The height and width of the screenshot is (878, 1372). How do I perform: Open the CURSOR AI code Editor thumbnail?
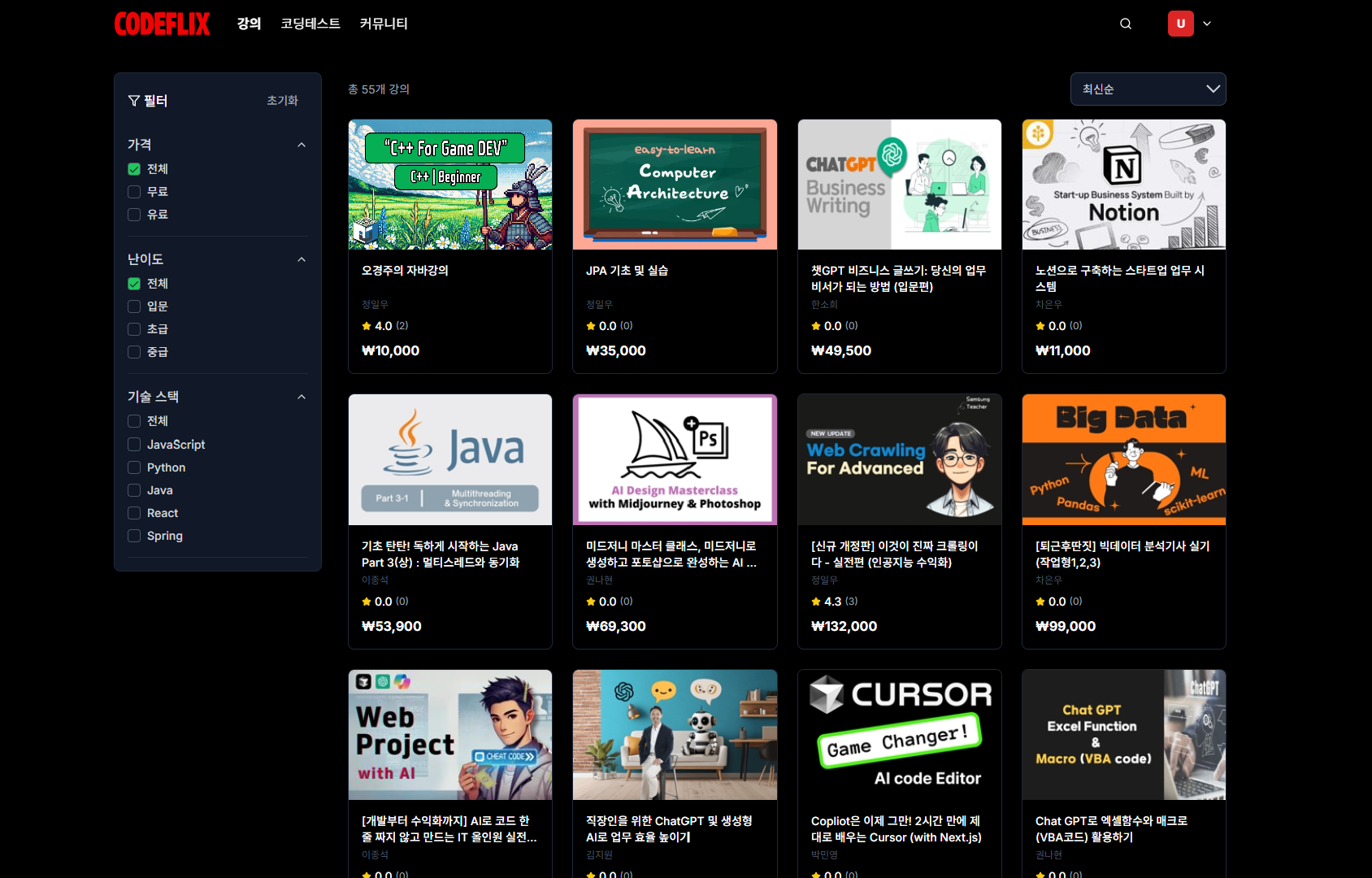[900, 735]
